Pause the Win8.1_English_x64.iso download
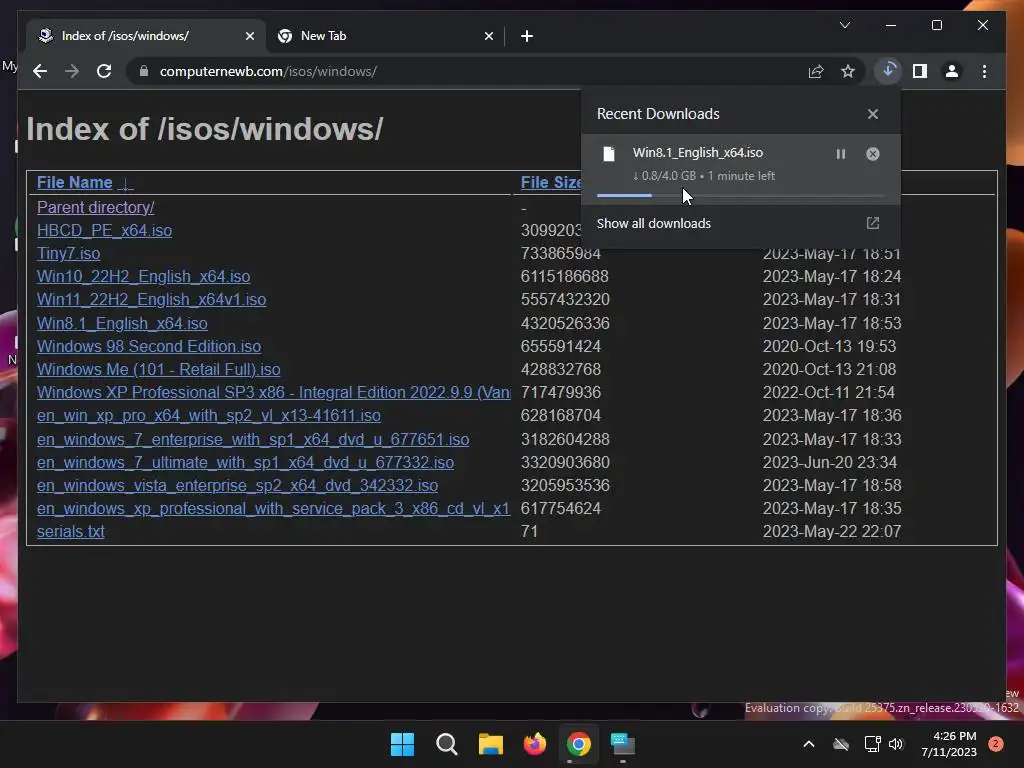Image resolution: width=1024 pixels, height=768 pixels. coord(840,154)
